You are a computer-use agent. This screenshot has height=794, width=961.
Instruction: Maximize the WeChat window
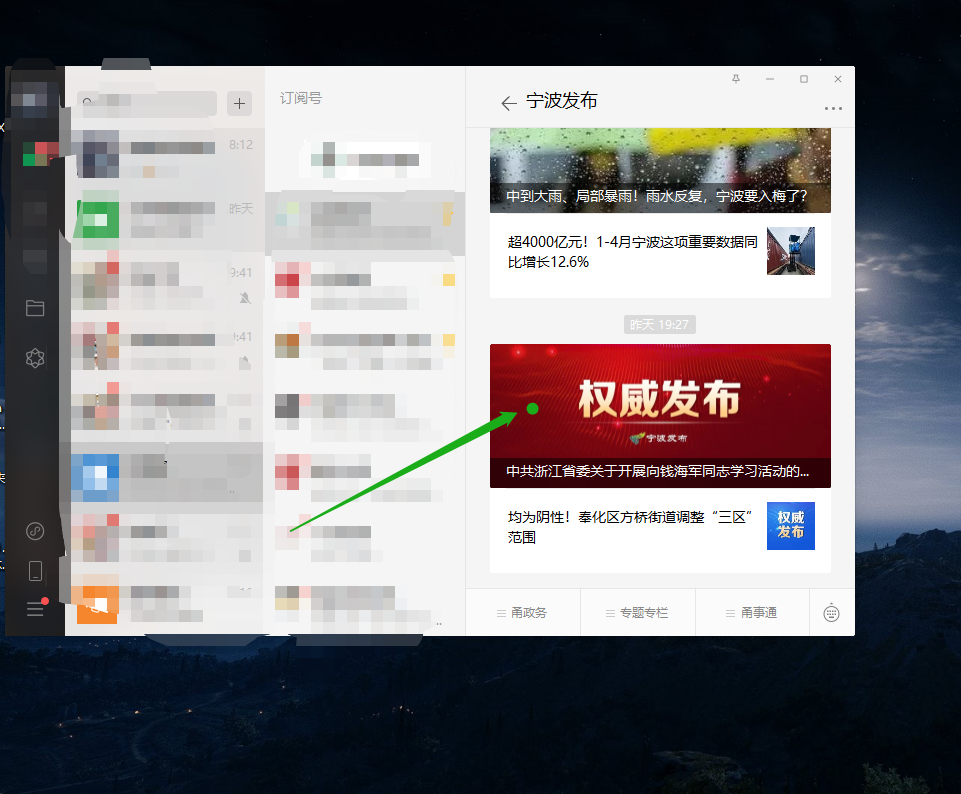pyautogui.click(x=803, y=79)
